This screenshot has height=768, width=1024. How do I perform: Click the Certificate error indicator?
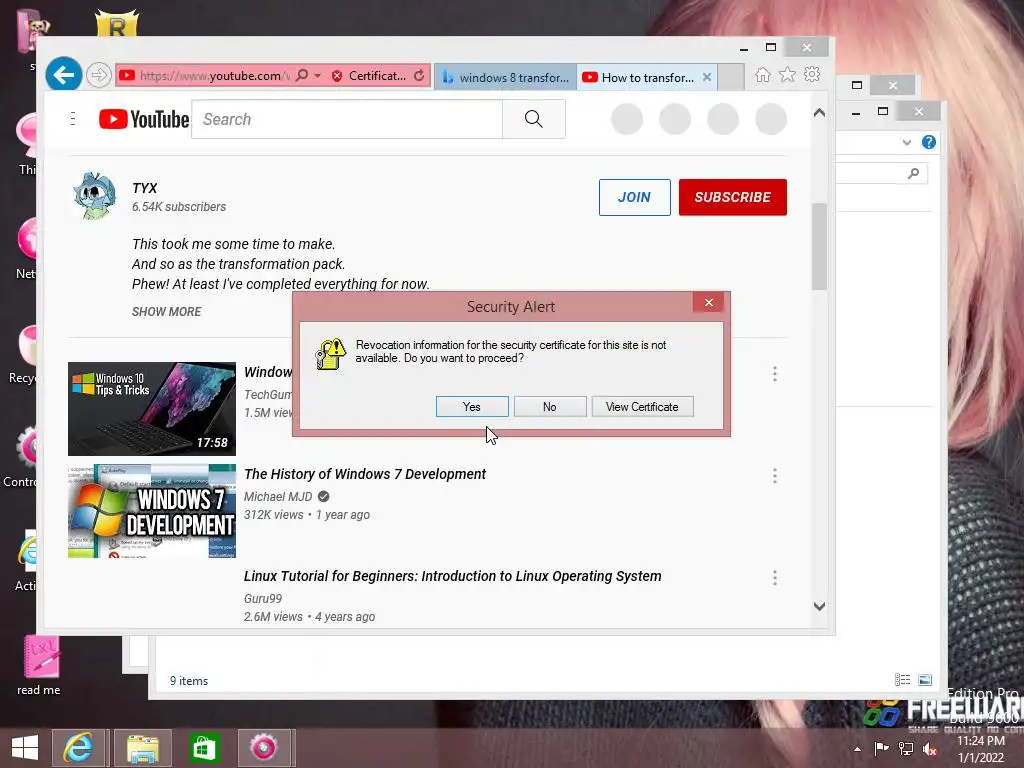tap(369, 76)
